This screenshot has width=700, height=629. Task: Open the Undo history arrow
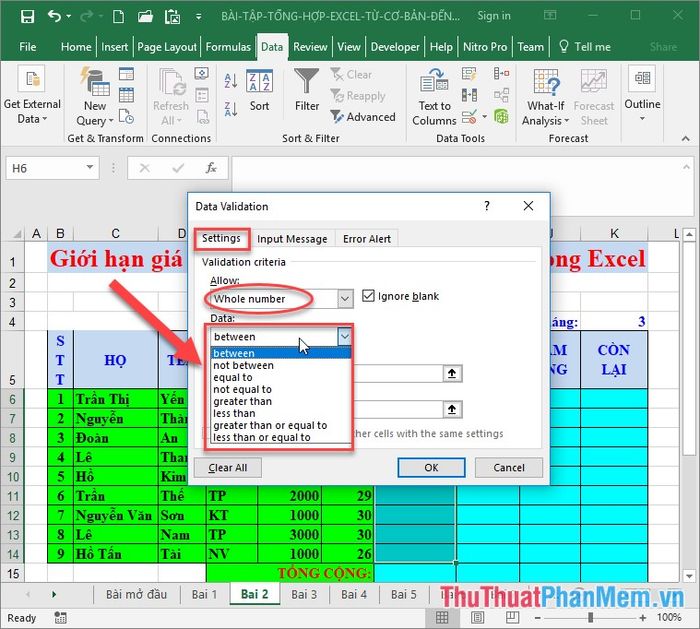pyautogui.click(x=68, y=17)
